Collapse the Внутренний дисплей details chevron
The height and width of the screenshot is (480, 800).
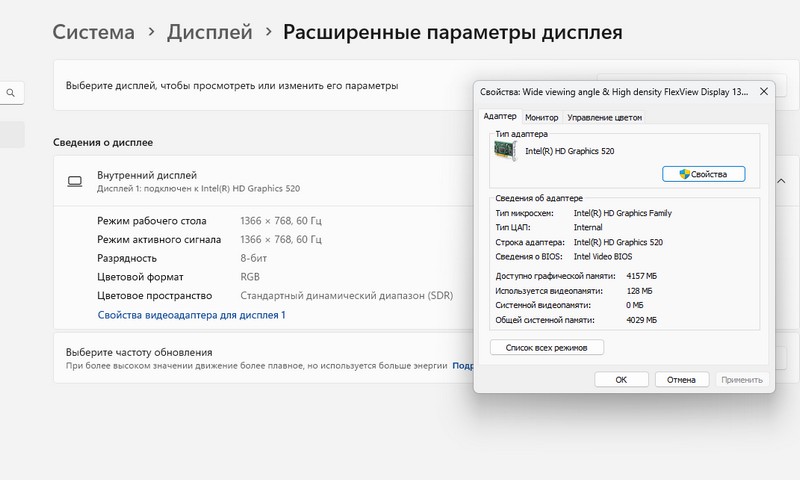click(x=780, y=181)
